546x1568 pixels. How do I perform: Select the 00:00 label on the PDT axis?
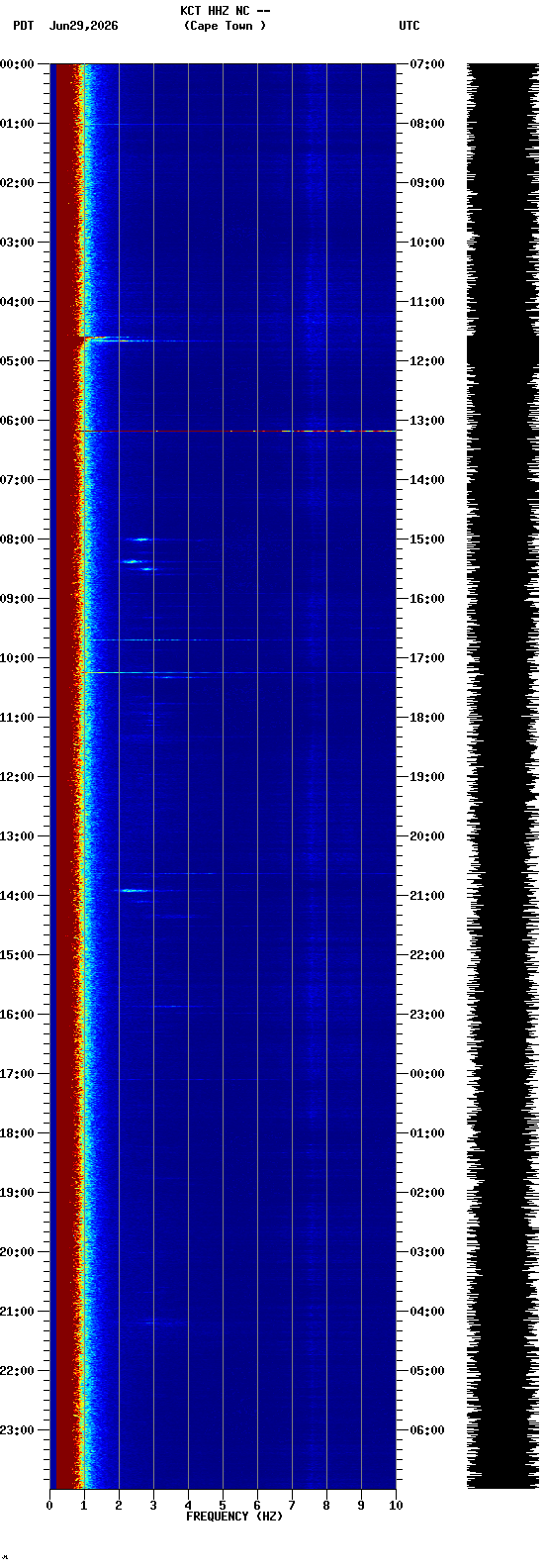[17, 64]
